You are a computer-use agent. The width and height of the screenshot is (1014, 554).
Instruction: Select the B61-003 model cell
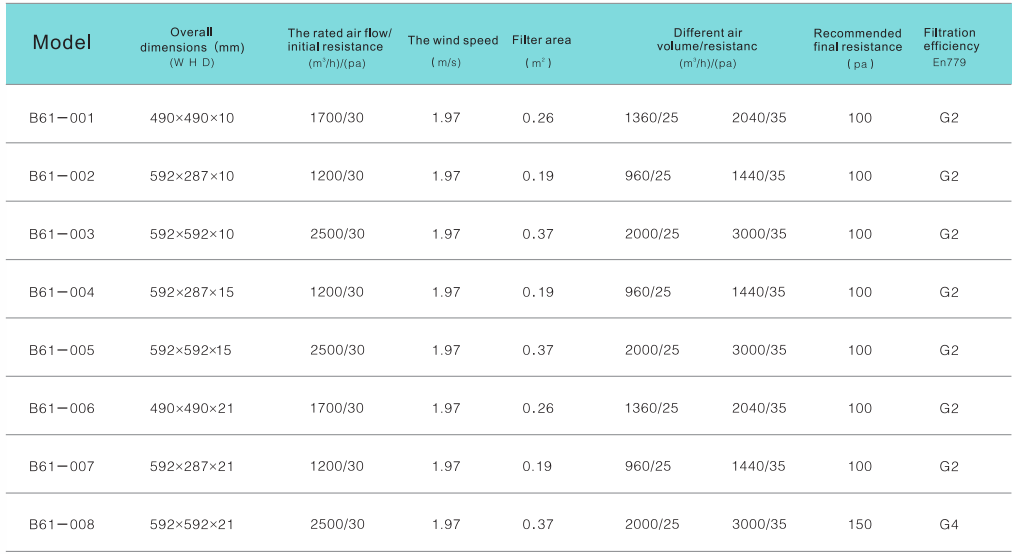[62, 234]
